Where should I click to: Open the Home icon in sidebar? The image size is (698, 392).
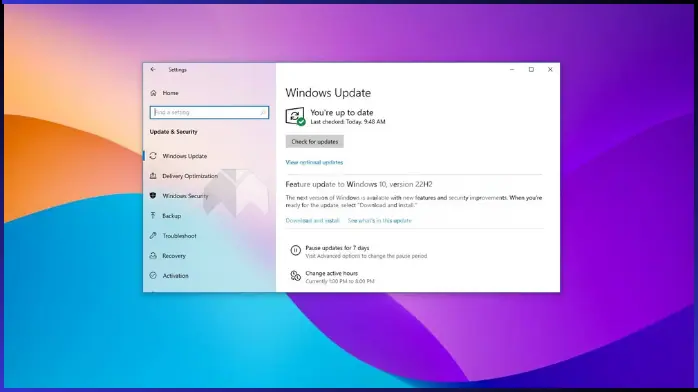coord(154,93)
